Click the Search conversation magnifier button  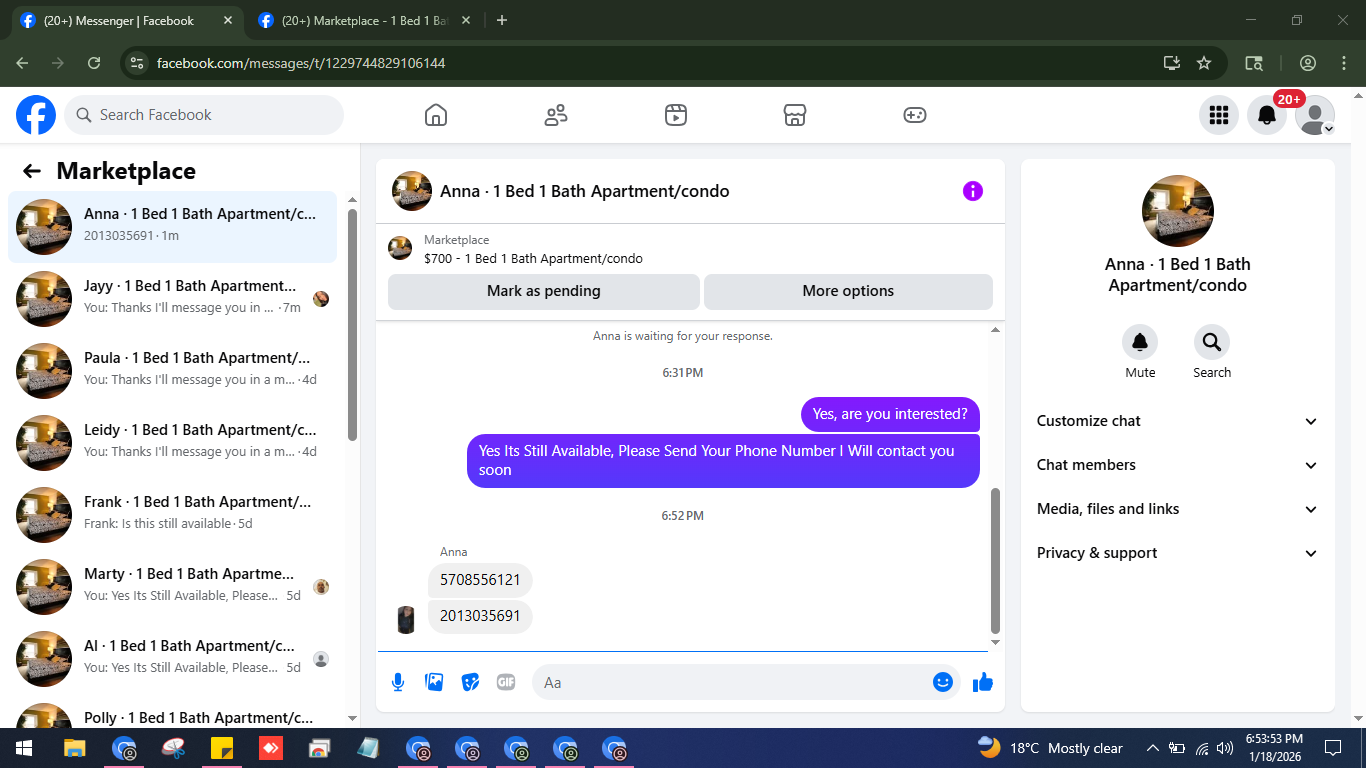[x=1212, y=343]
